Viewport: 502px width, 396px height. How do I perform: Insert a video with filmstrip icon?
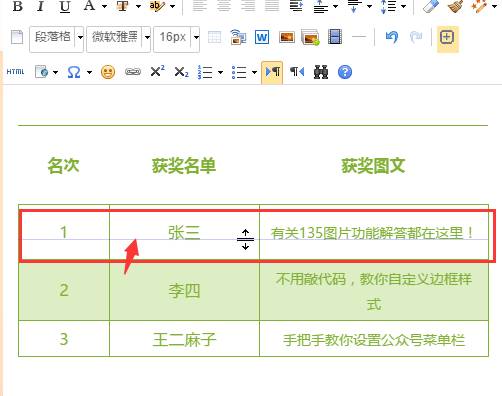tap(335, 37)
